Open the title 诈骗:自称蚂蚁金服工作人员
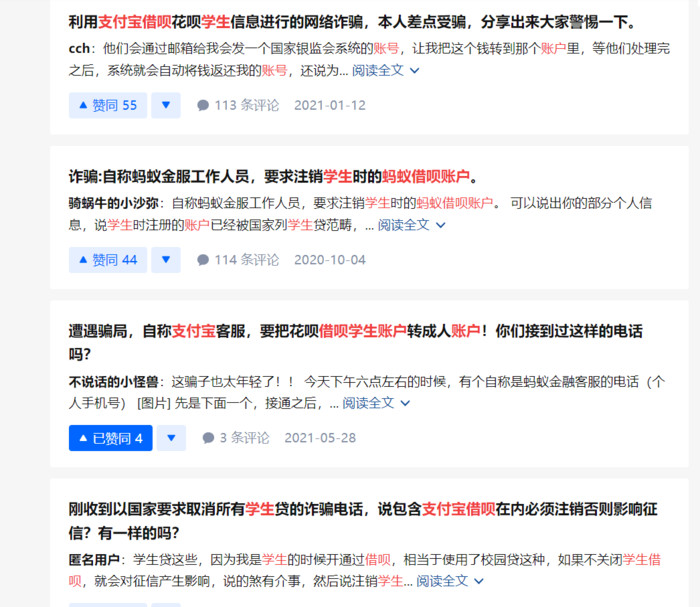 coord(273,176)
